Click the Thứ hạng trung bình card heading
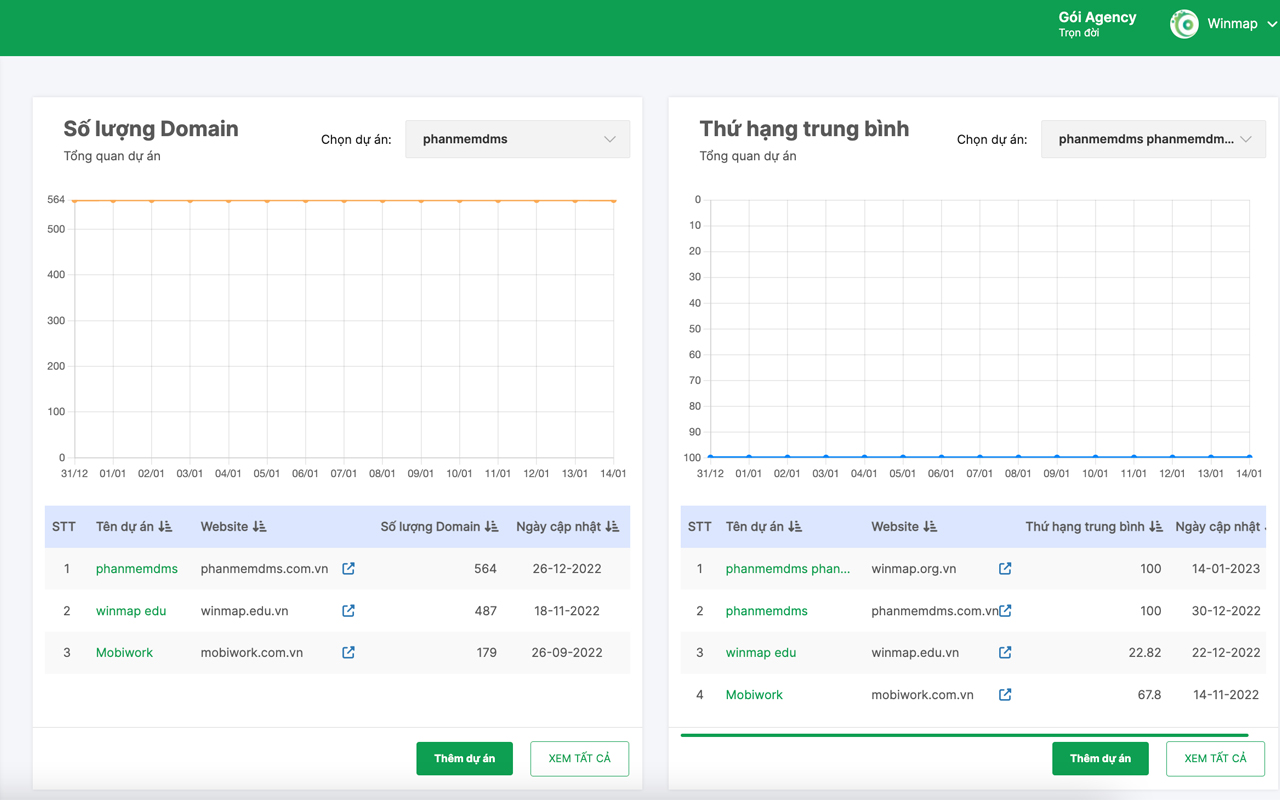This screenshot has width=1280, height=800. [x=804, y=128]
